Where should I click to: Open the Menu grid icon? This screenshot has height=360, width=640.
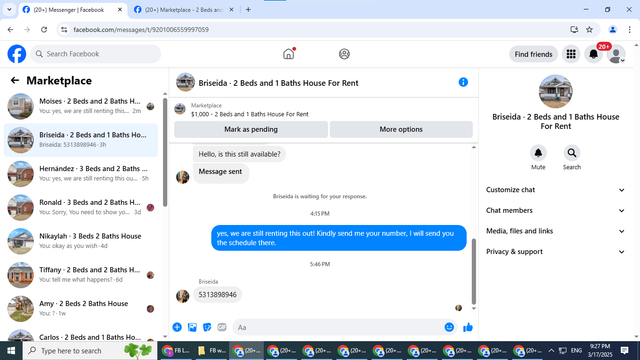[571, 54]
